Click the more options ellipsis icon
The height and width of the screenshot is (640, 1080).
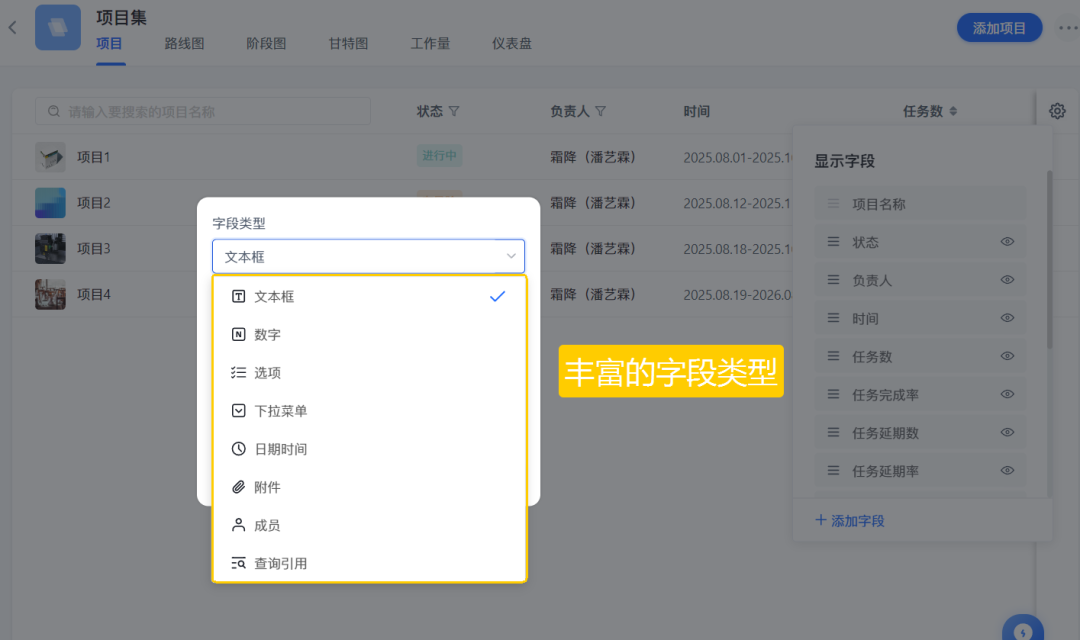coord(1067,28)
